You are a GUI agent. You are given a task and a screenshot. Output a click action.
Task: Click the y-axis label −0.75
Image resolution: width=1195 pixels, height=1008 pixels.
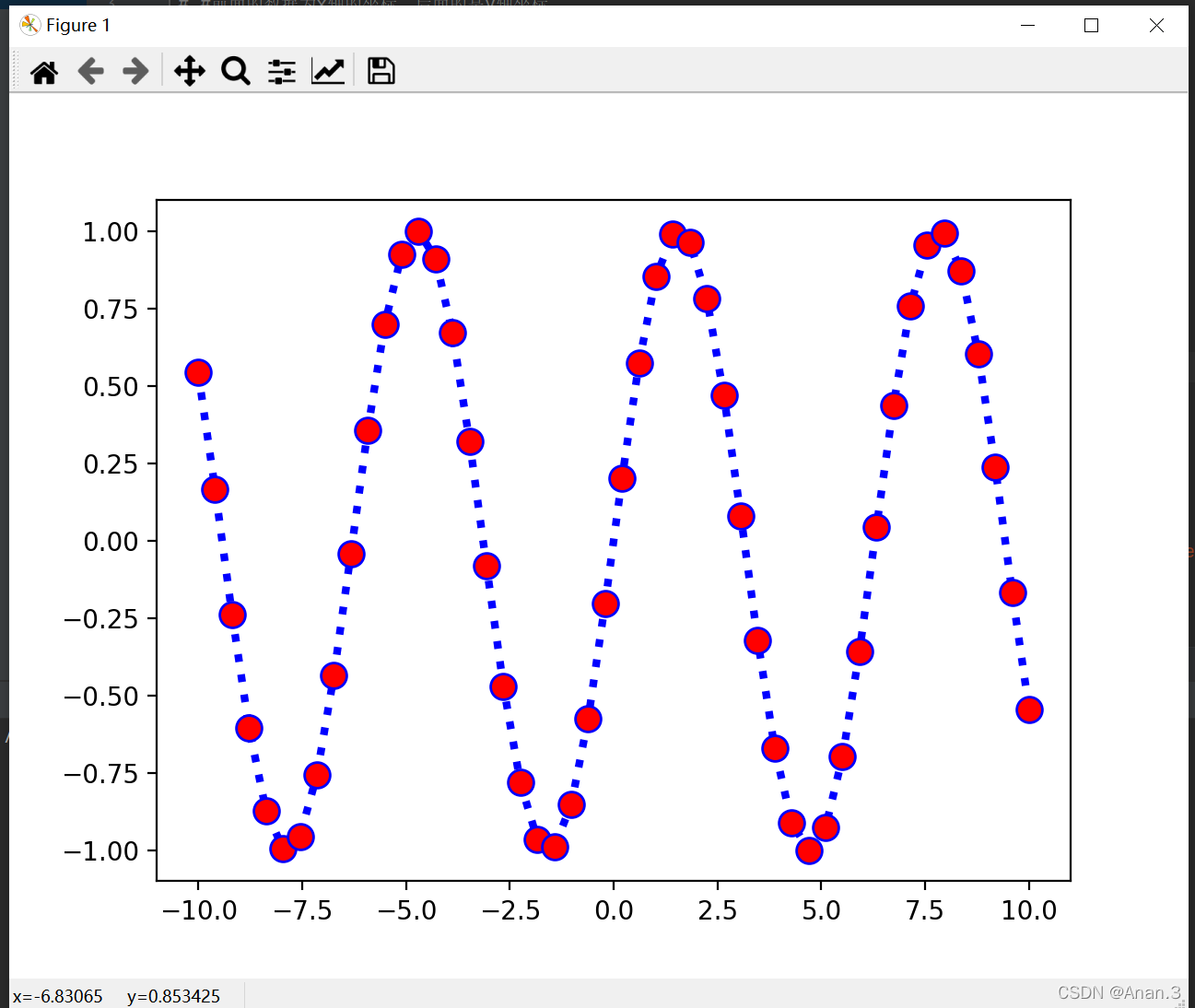pyautogui.click(x=101, y=774)
